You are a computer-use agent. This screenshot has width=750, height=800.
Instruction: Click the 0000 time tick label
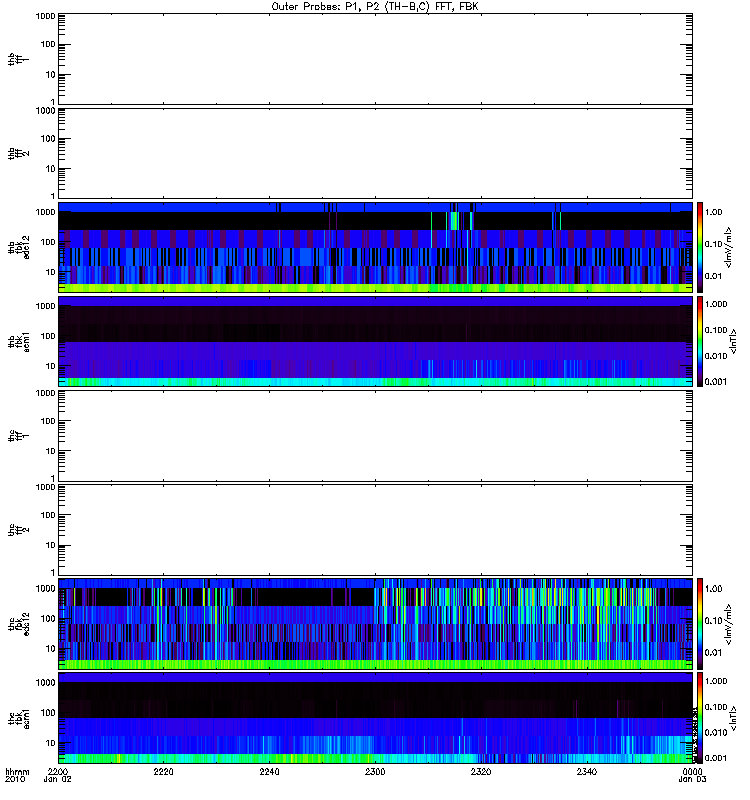[x=692, y=771]
